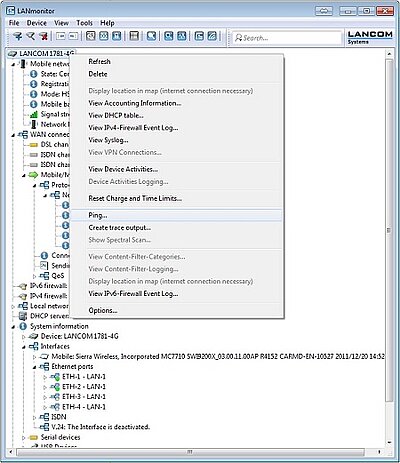
Task: Click the Serial devices folder icon
Action: 34,437
